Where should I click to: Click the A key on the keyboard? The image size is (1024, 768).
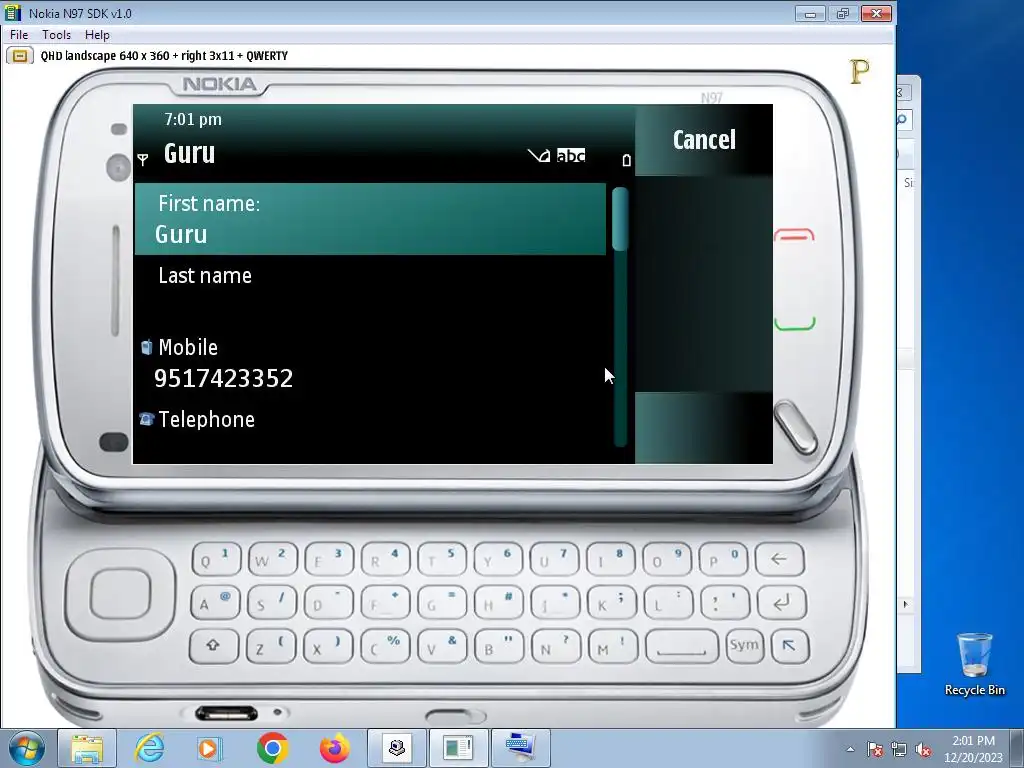coord(216,603)
